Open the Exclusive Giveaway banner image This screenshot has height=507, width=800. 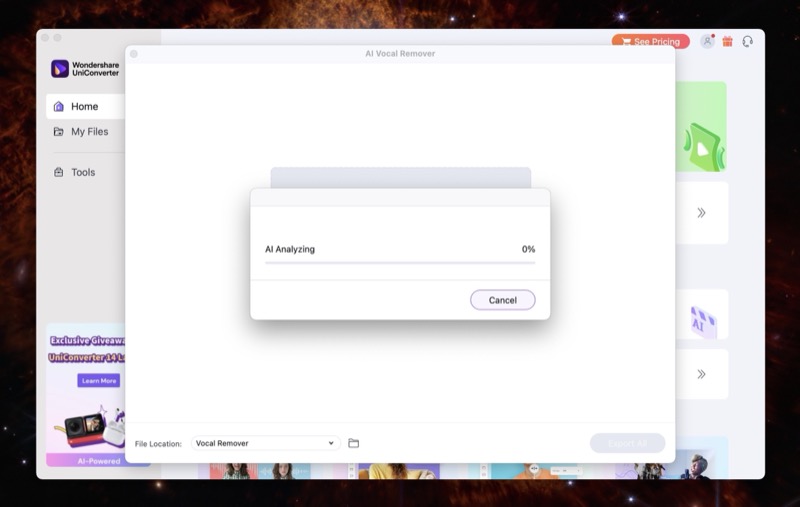pos(86,395)
